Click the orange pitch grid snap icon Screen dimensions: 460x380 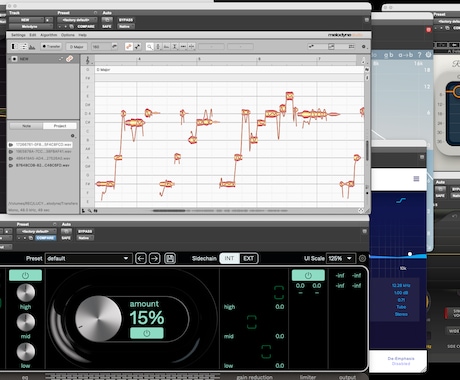(x=129, y=47)
